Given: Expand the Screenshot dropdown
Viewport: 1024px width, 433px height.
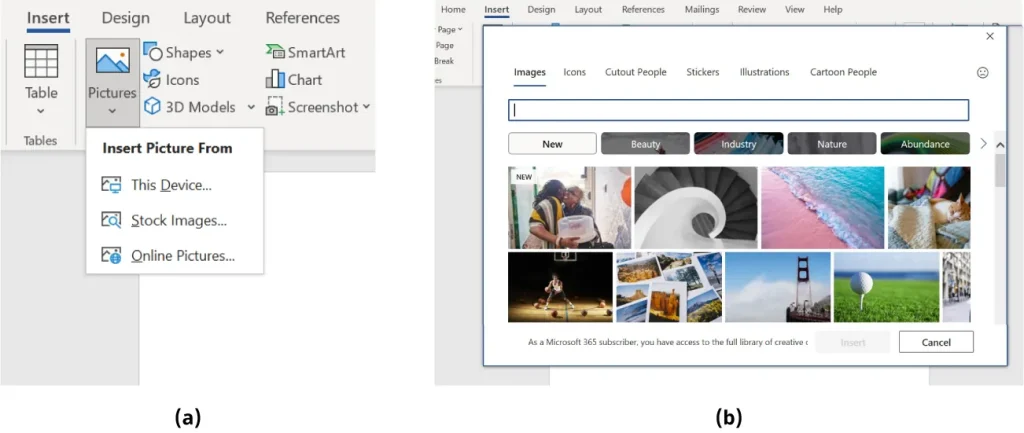Looking at the screenshot, I should 366,107.
